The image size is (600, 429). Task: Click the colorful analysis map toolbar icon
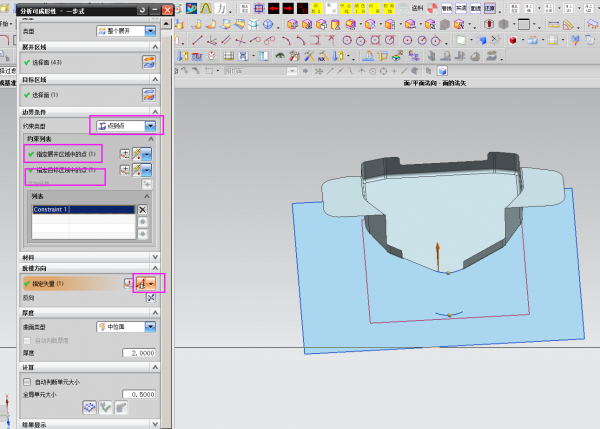(397, 56)
